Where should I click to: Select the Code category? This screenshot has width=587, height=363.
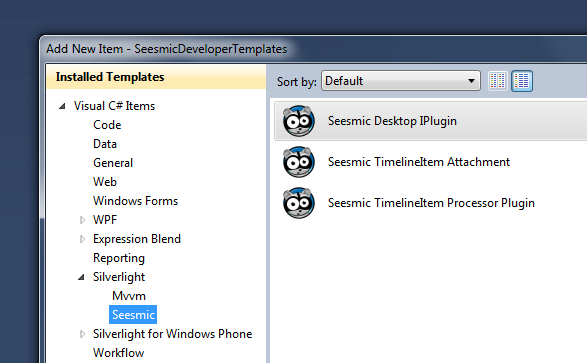[107, 125]
